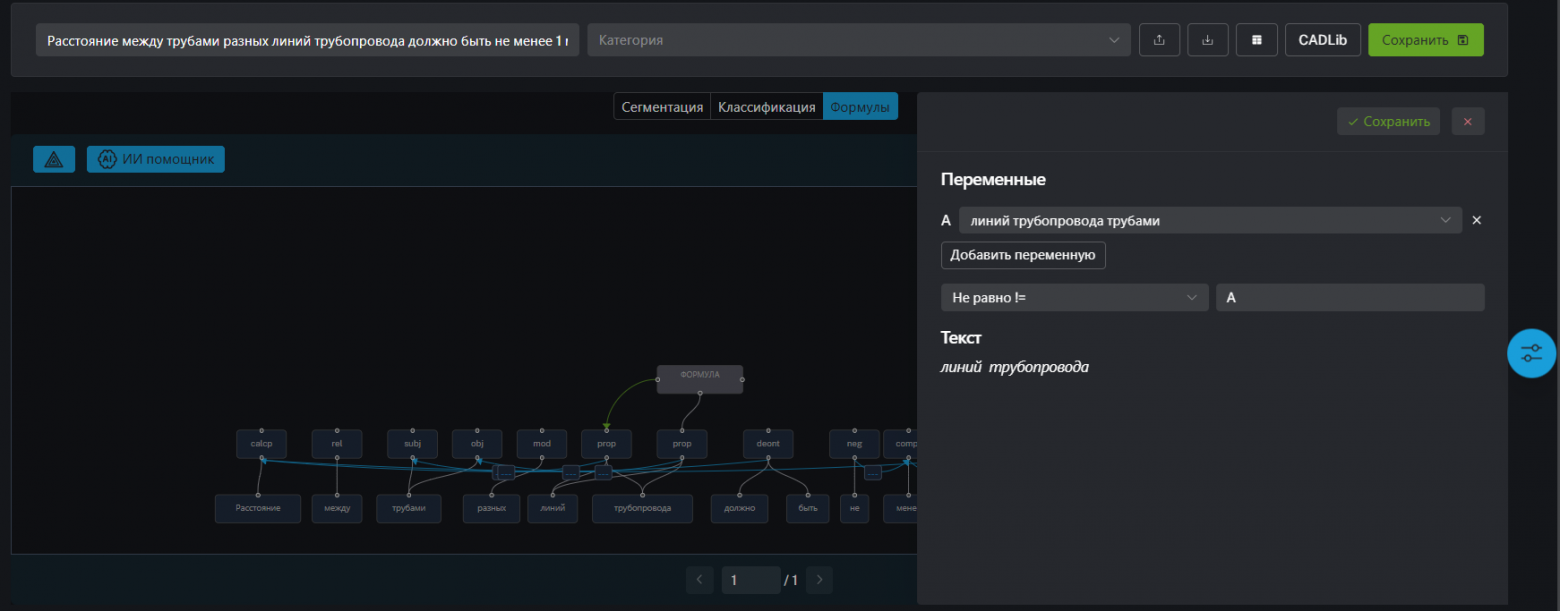This screenshot has width=1560, height=611.
Task: Click the линий word node
Action: 553,508
